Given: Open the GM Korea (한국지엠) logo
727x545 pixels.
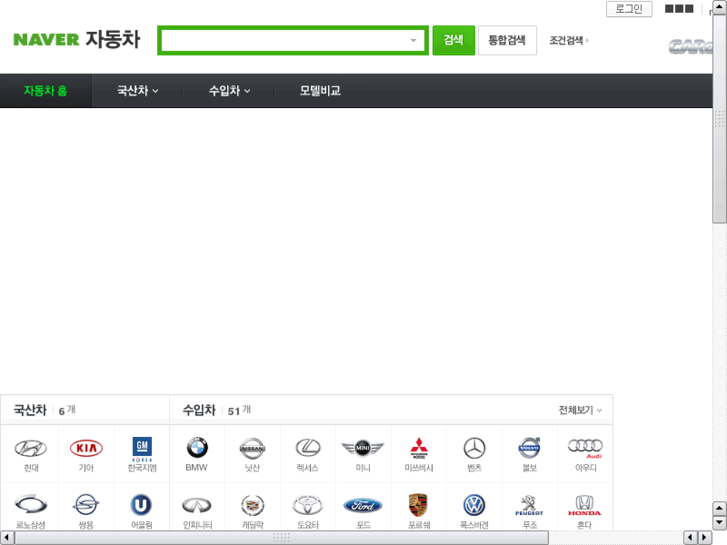Looking at the screenshot, I should click(x=142, y=449).
